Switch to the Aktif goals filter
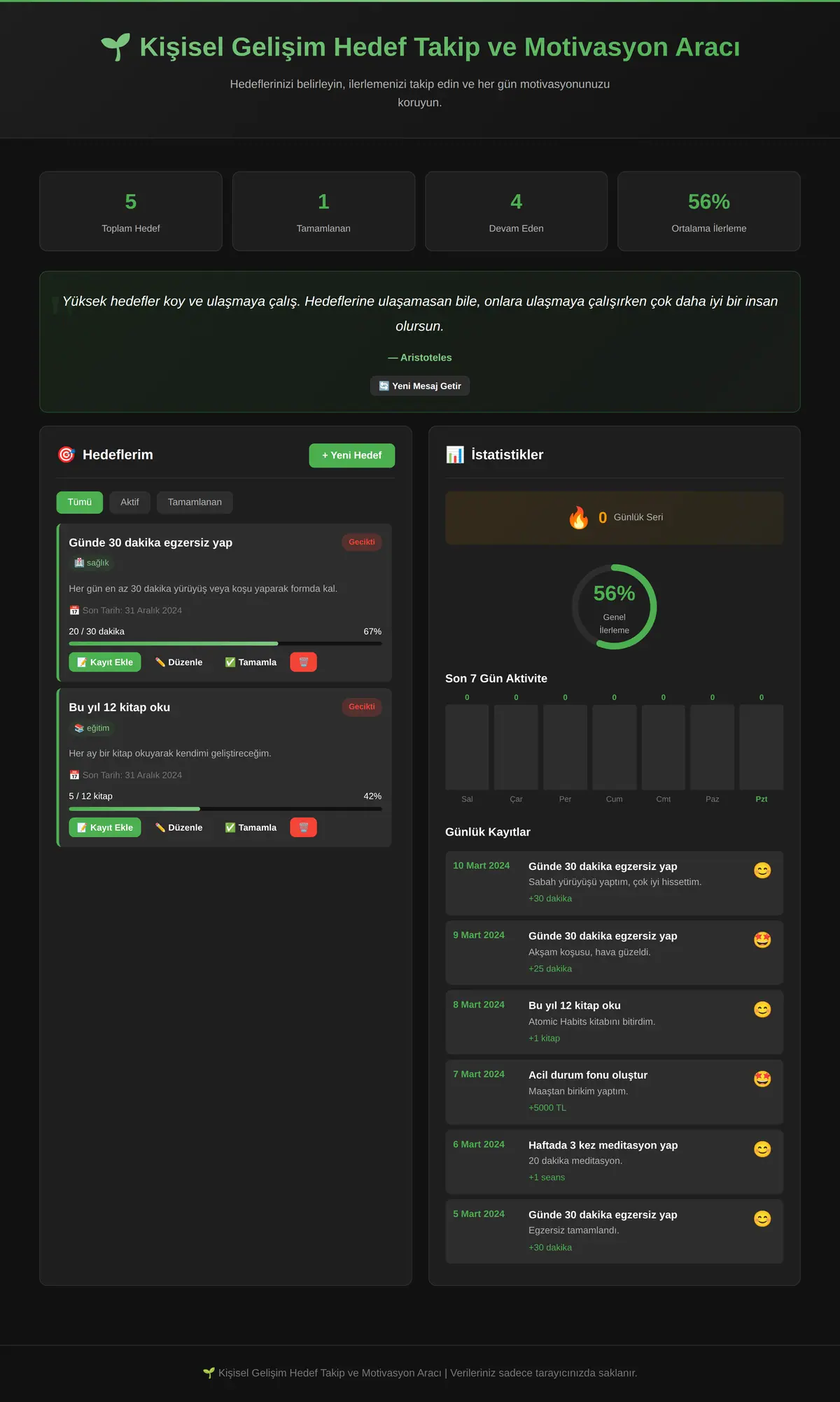This screenshot has width=840, height=1402. (x=129, y=503)
